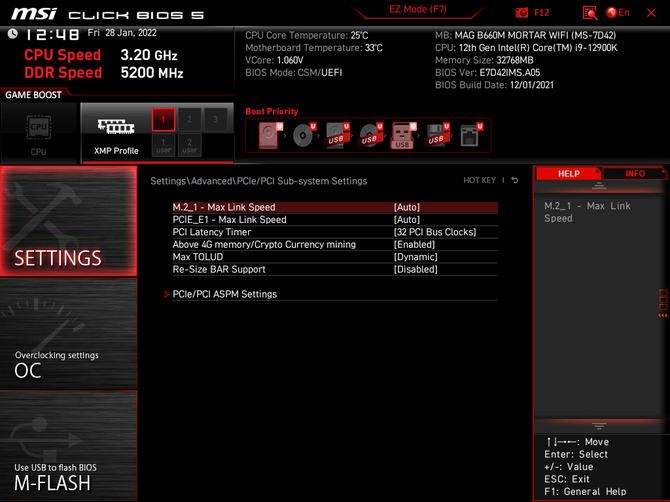Select Above 4G memory/Crypto Currency mining label
The width and height of the screenshot is (670, 502).
coord(264,244)
